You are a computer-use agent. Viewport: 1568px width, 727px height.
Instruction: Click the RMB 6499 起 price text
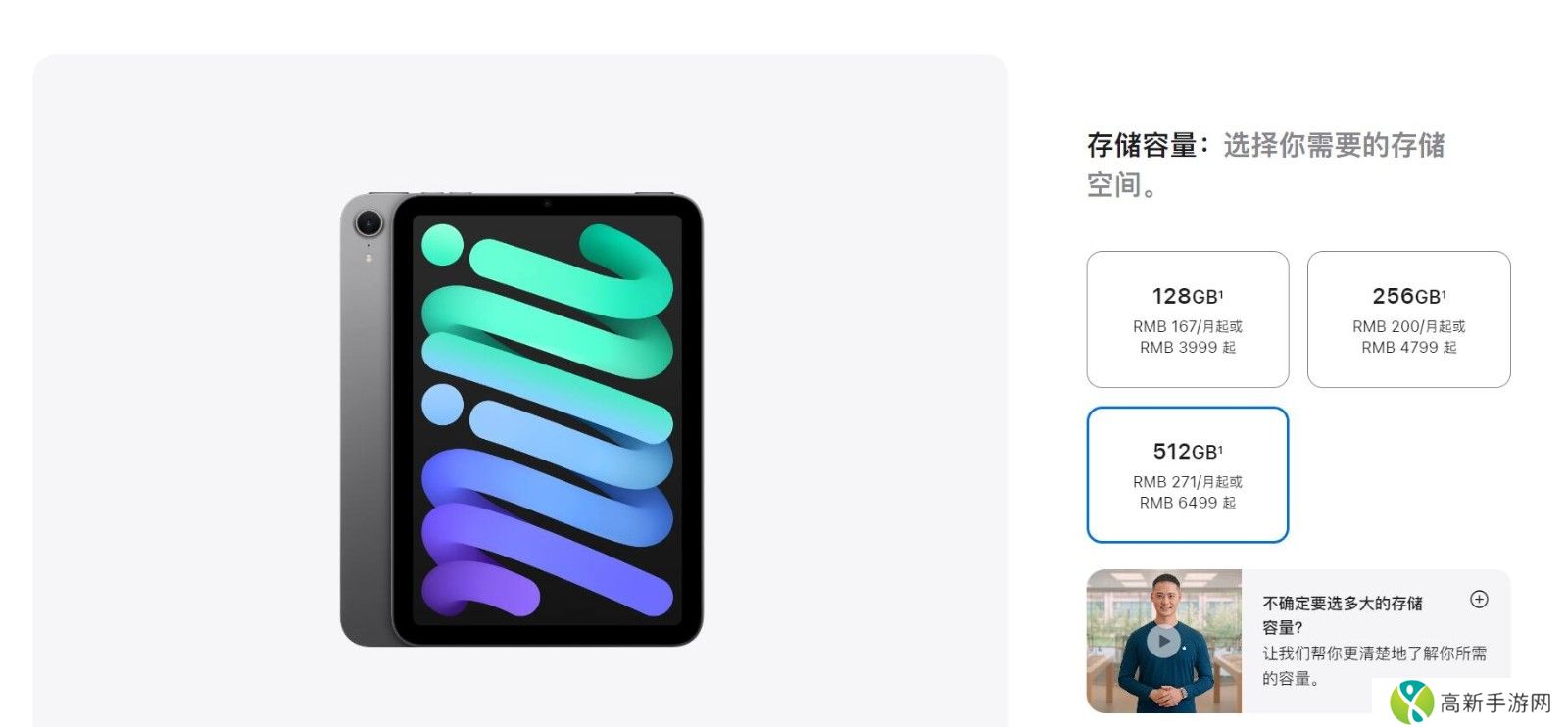tap(1188, 503)
